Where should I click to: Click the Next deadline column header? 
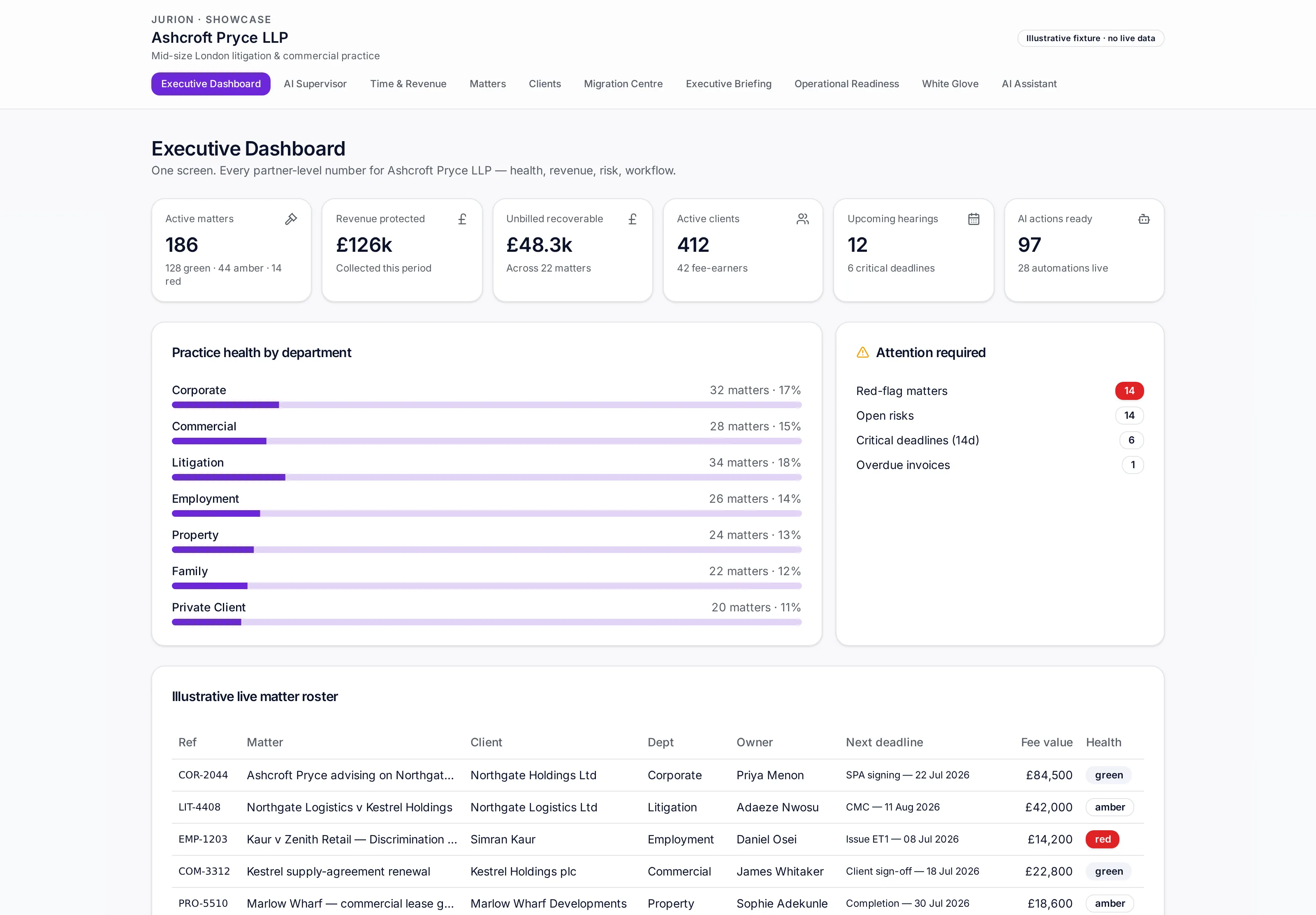coord(885,743)
